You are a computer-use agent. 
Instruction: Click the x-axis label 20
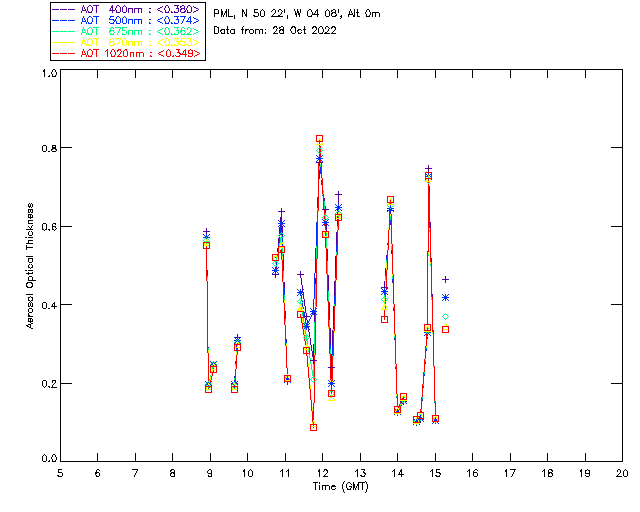(x=622, y=474)
